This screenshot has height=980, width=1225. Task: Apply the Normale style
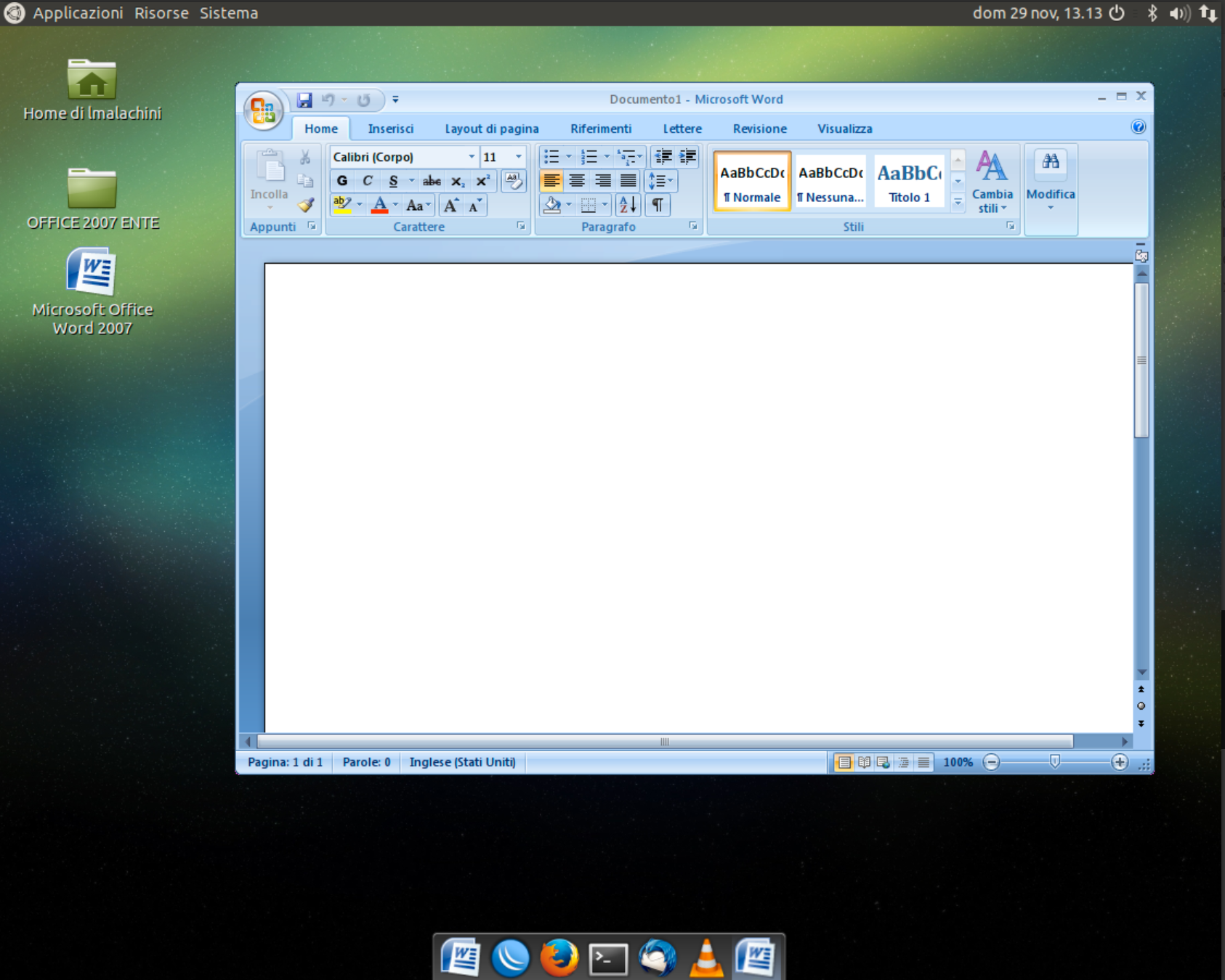(752, 182)
